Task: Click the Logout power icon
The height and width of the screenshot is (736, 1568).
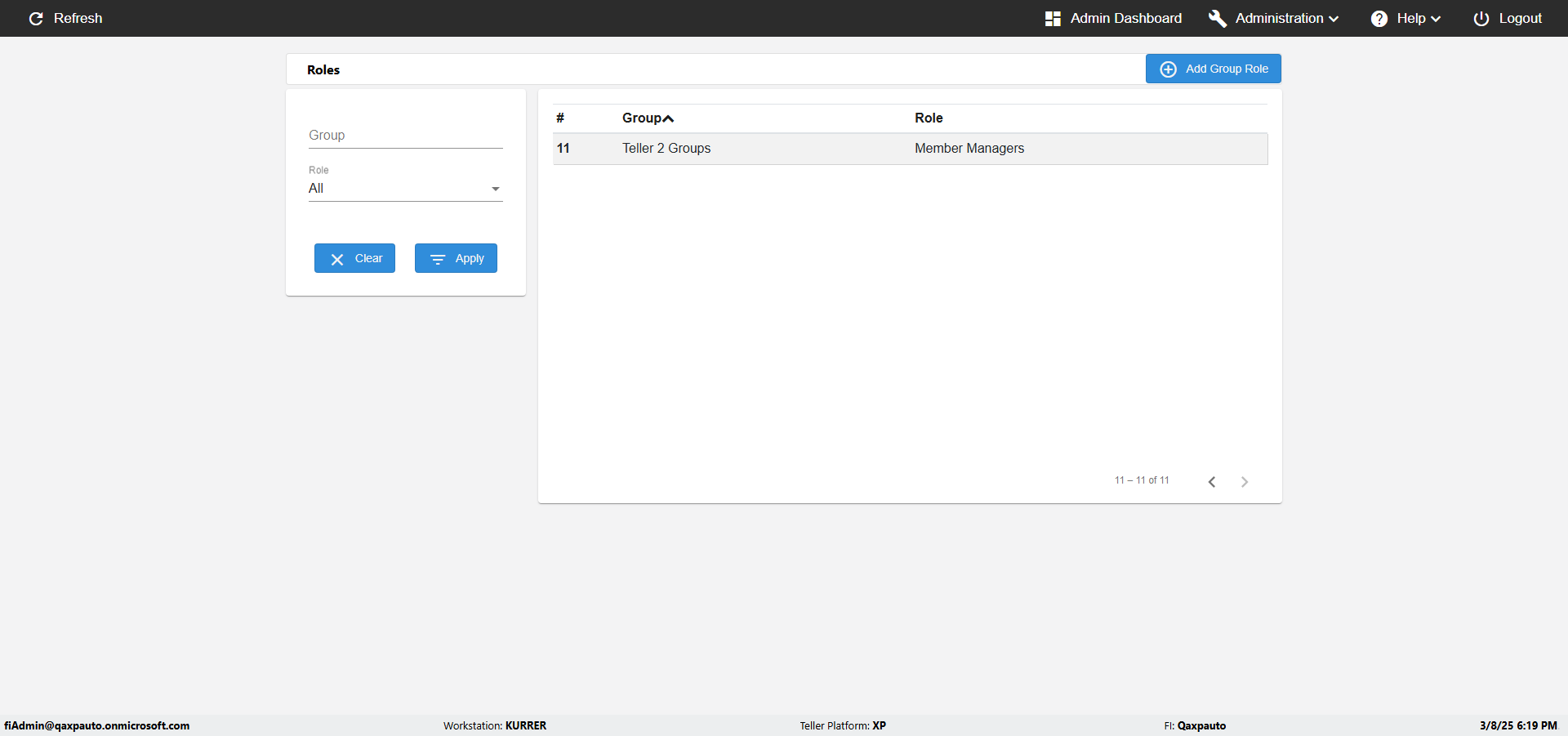Action: click(1481, 19)
